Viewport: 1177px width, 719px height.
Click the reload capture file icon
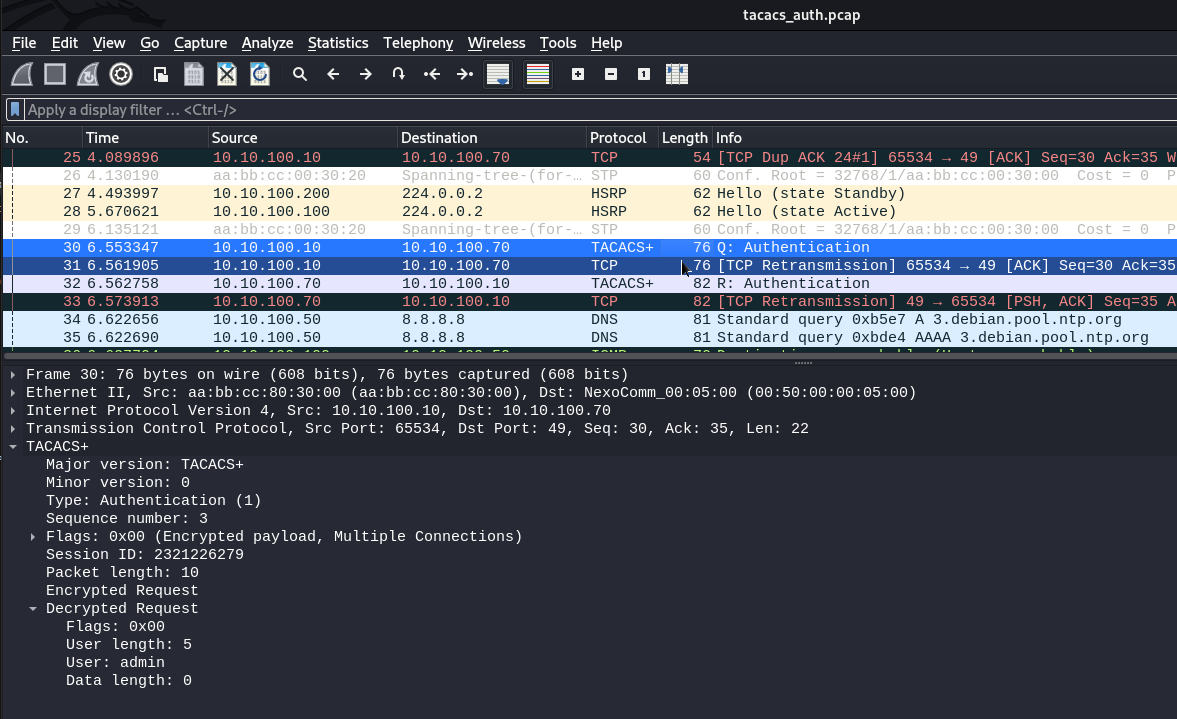tap(260, 74)
